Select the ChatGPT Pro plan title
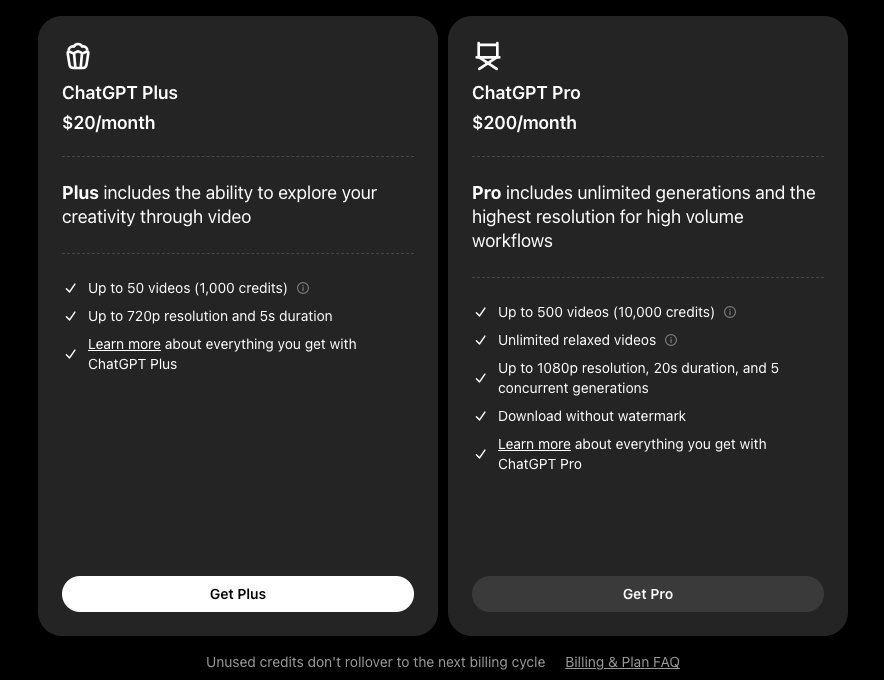 pyautogui.click(x=526, y=93)
